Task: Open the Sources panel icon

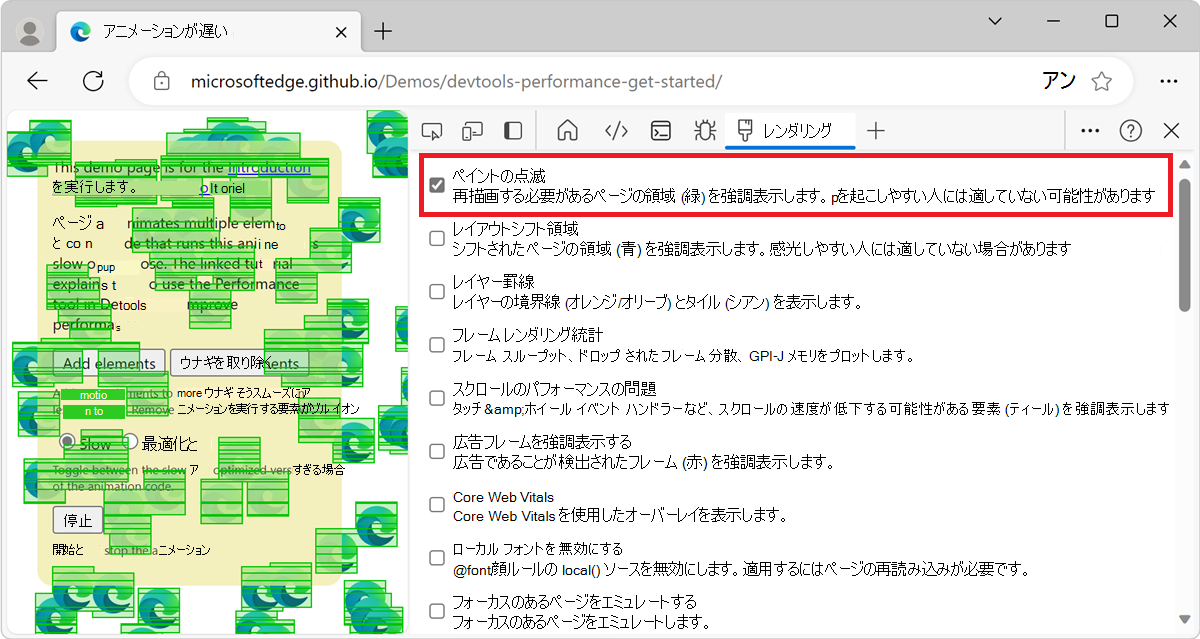Action: [x=615, y=130]
